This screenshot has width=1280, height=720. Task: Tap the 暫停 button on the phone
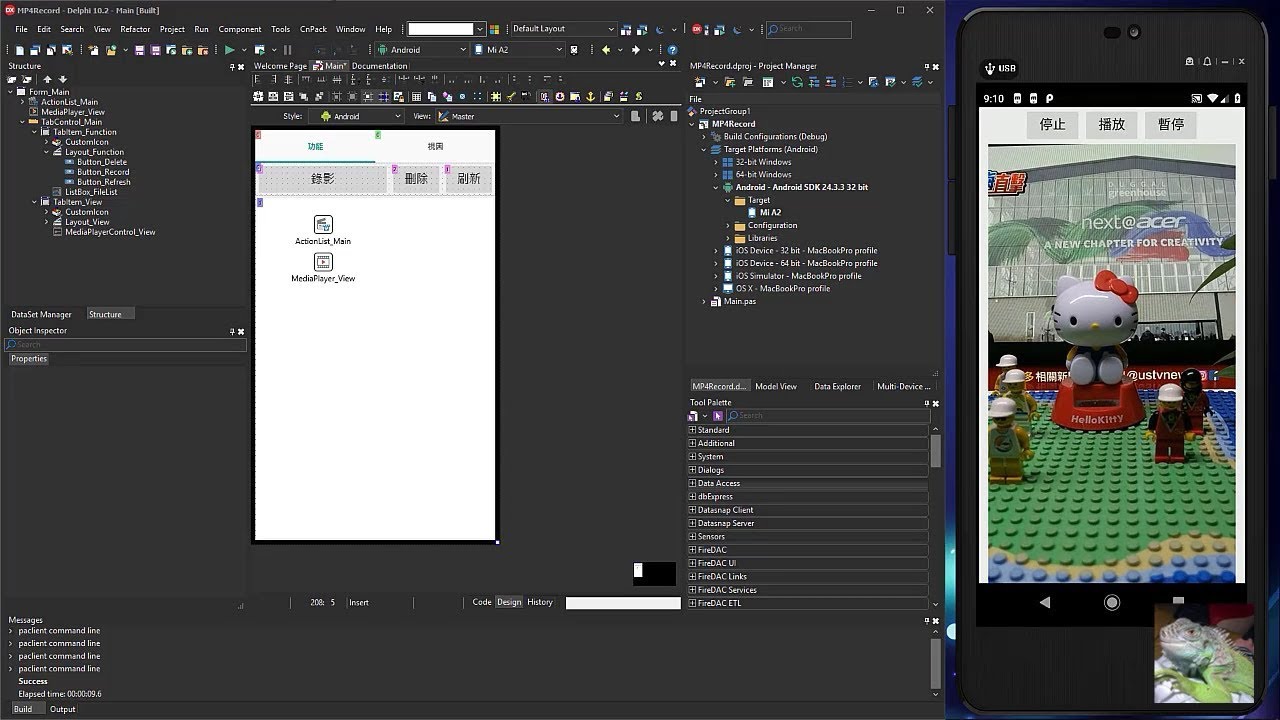[1171, 125]
